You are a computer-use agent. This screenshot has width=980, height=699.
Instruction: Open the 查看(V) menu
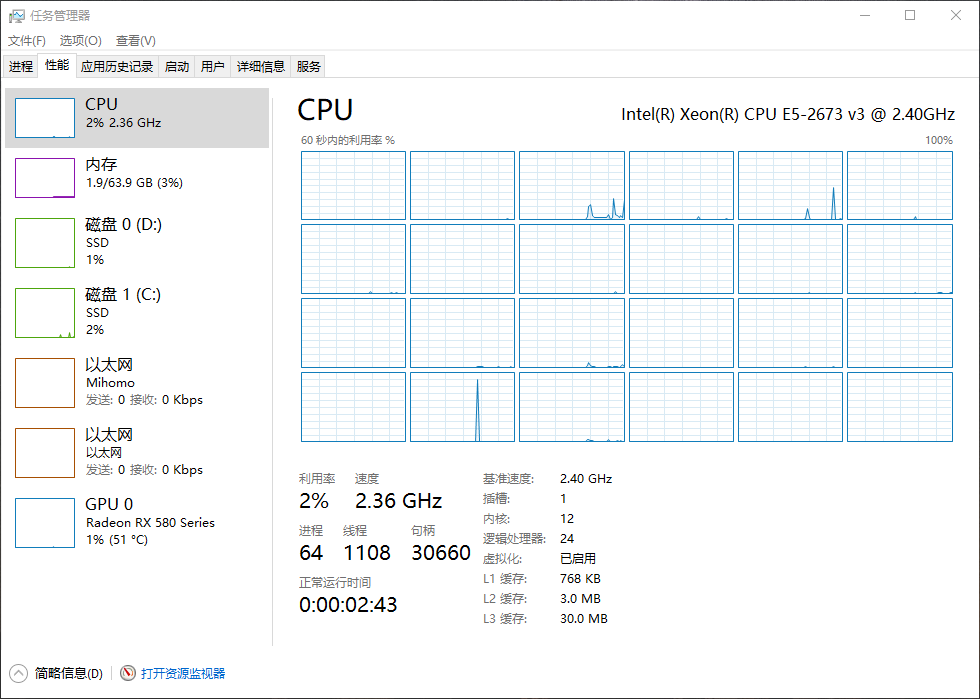[135, 41]
